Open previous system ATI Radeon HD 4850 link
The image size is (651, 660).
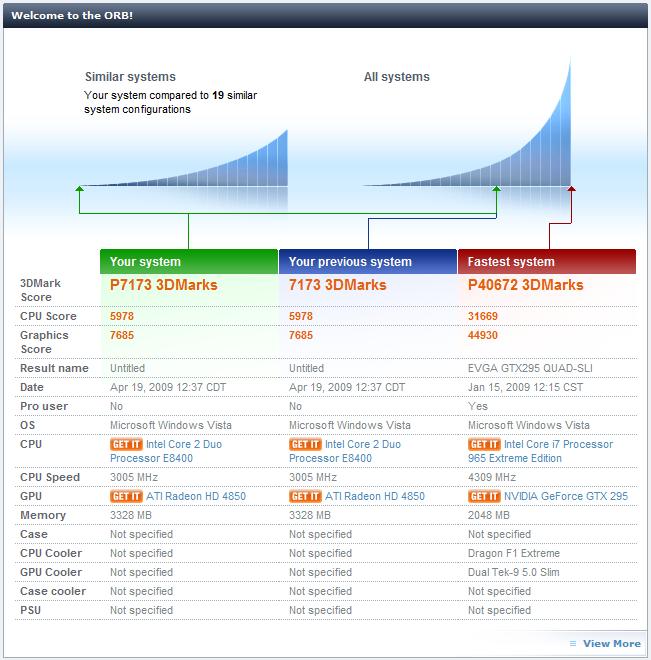375,496
